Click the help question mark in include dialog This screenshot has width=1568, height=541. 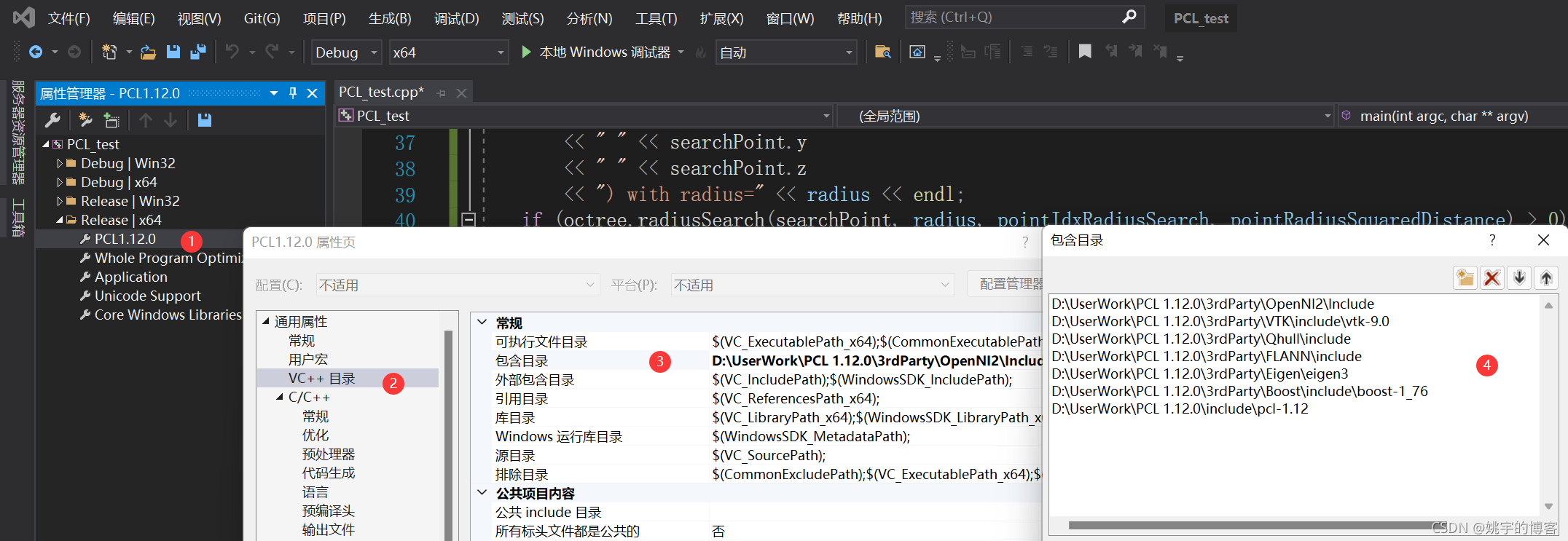[1492, 240]
